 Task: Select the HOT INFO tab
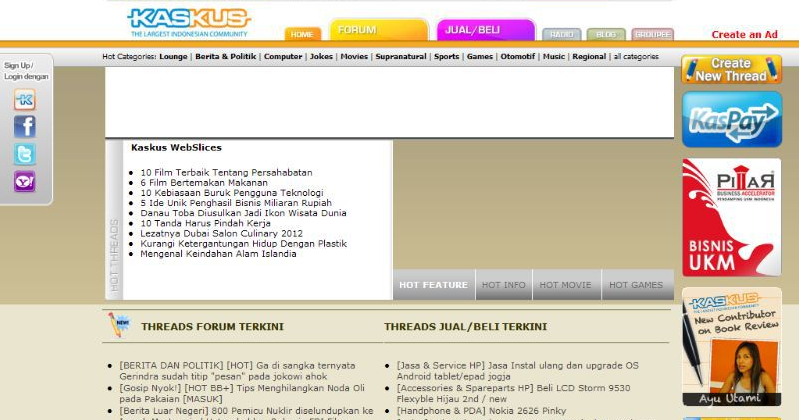504,285
